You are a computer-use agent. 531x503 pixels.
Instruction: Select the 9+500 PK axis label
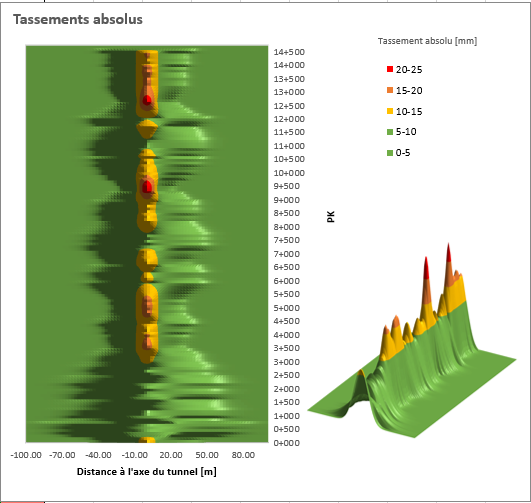[x=286, y=186]
